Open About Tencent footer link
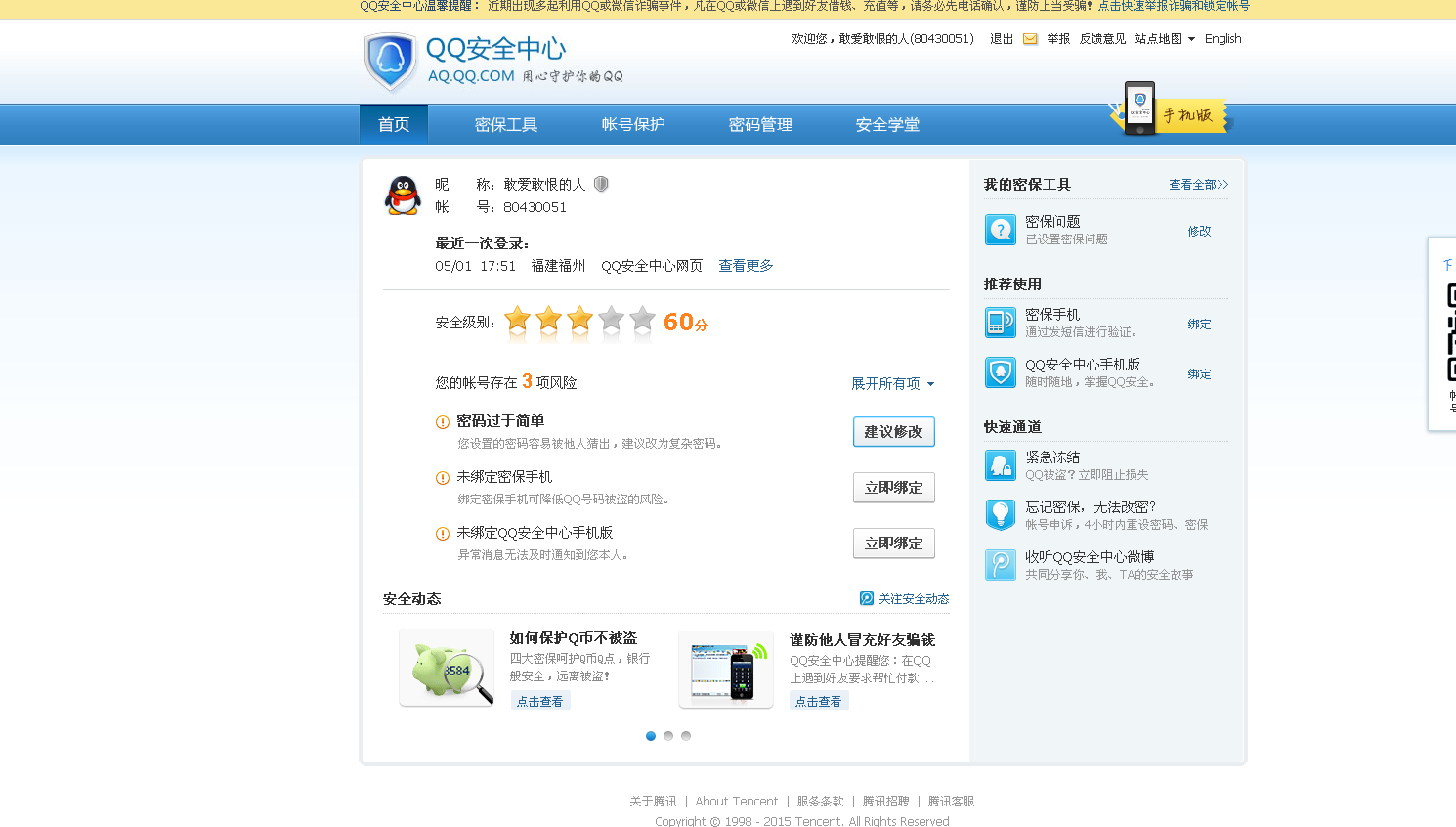Viewport: 1456px width, 827px height. [x=737, y=802]
